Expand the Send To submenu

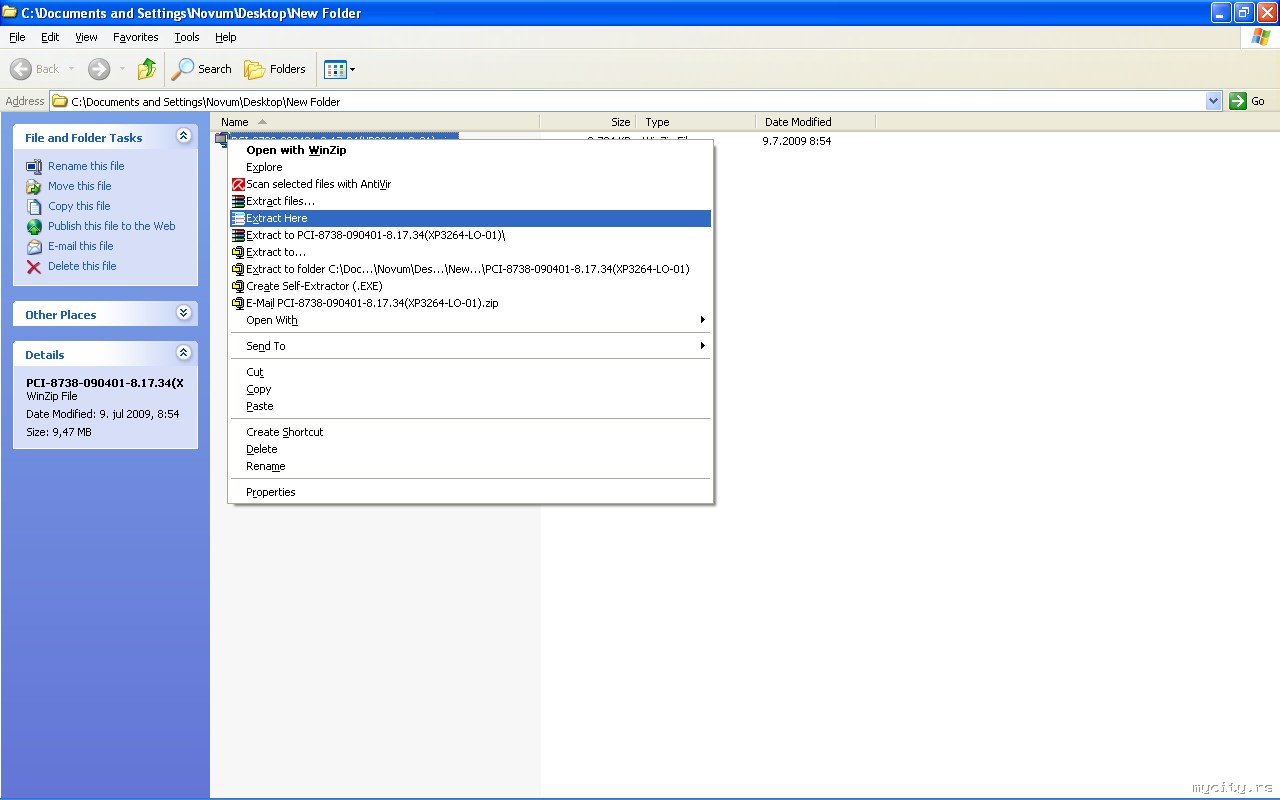[x=470, y=346]
